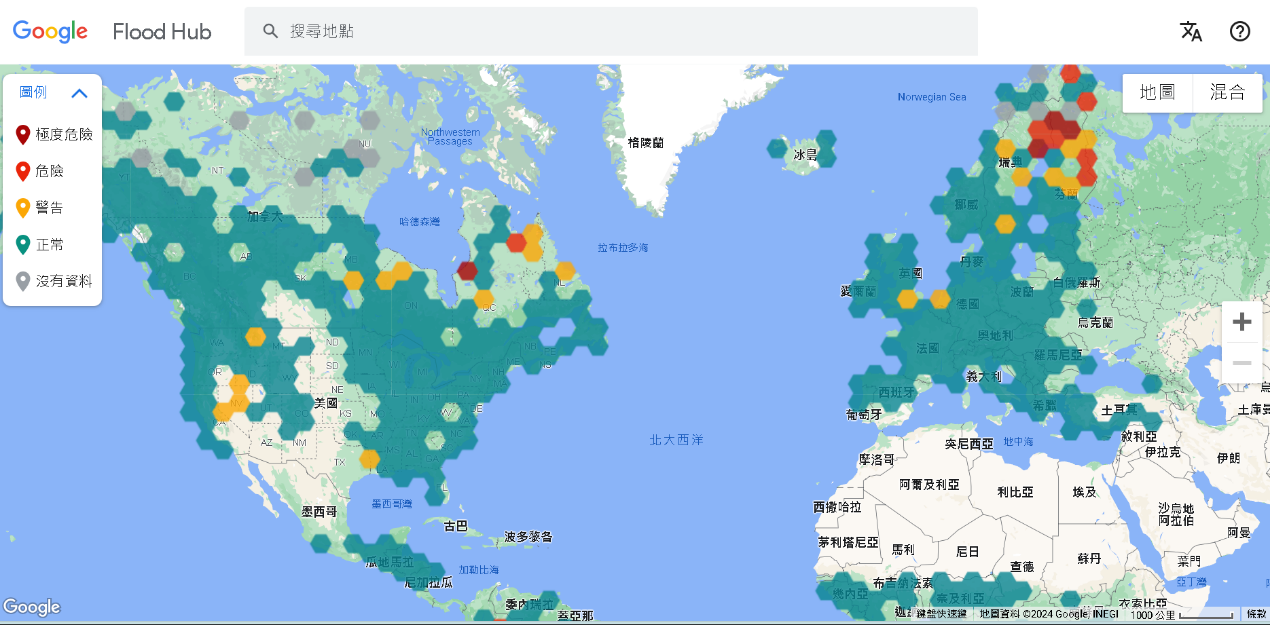Viewport: 1270px width, 625px height.
Task: Click the orange hexagon over Texas
Action: pos(369,459)
